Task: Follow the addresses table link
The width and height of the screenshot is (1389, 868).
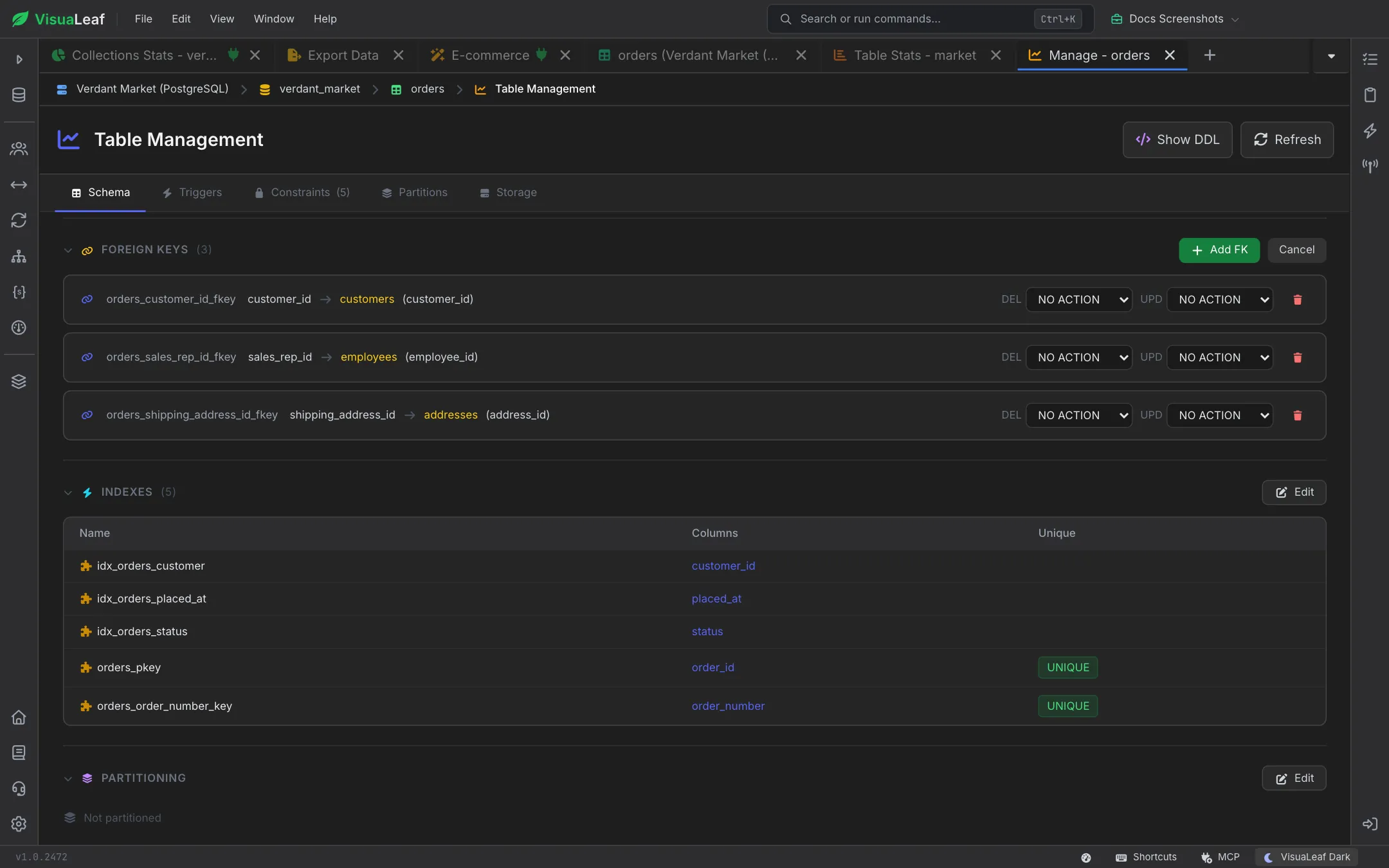Action: click(x=450, y=415)
